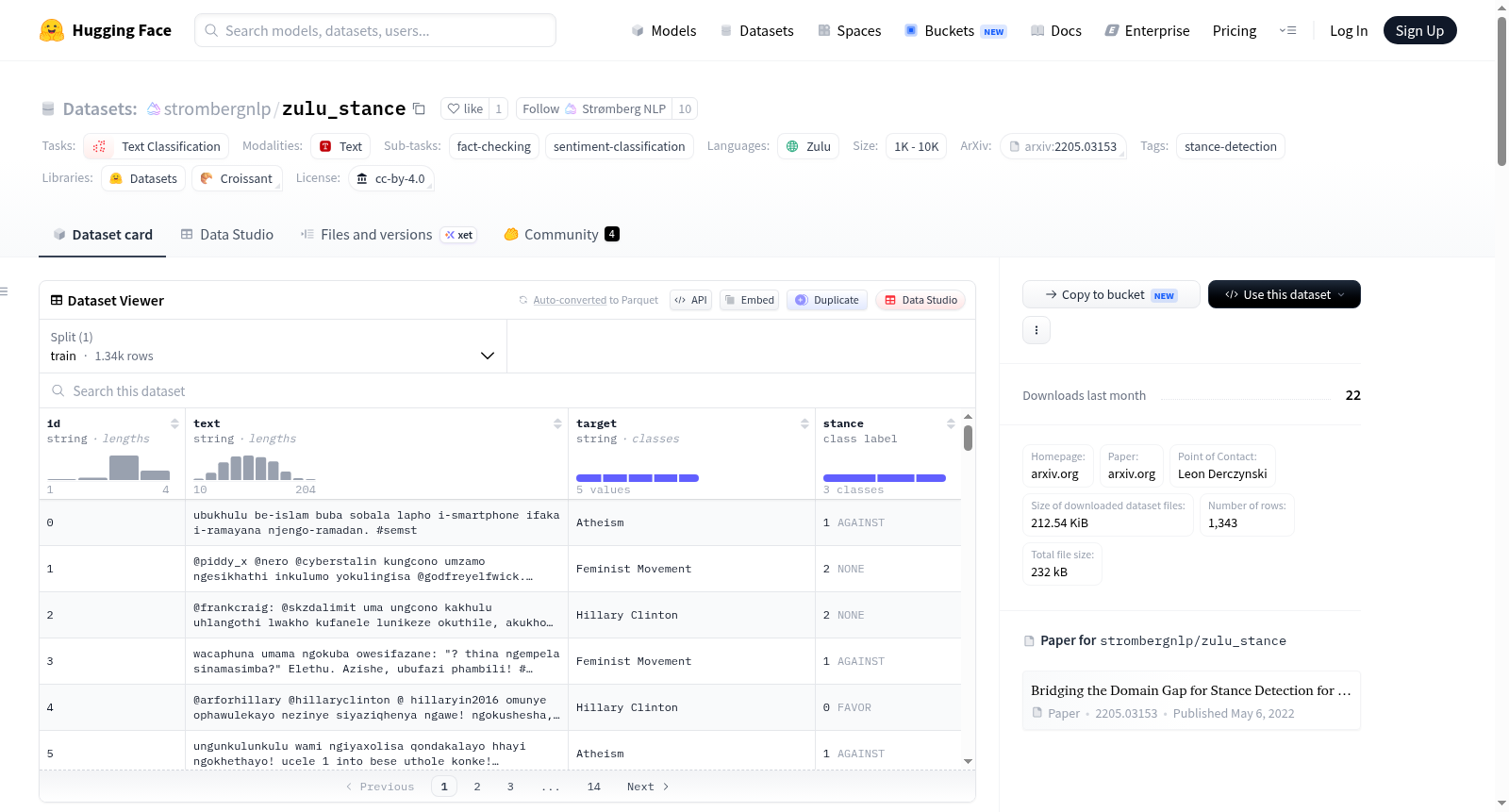The width and height of the screenshot is (1509, 812).
Task: Click the target classes distribution bar
Action: tap(638, 478)
